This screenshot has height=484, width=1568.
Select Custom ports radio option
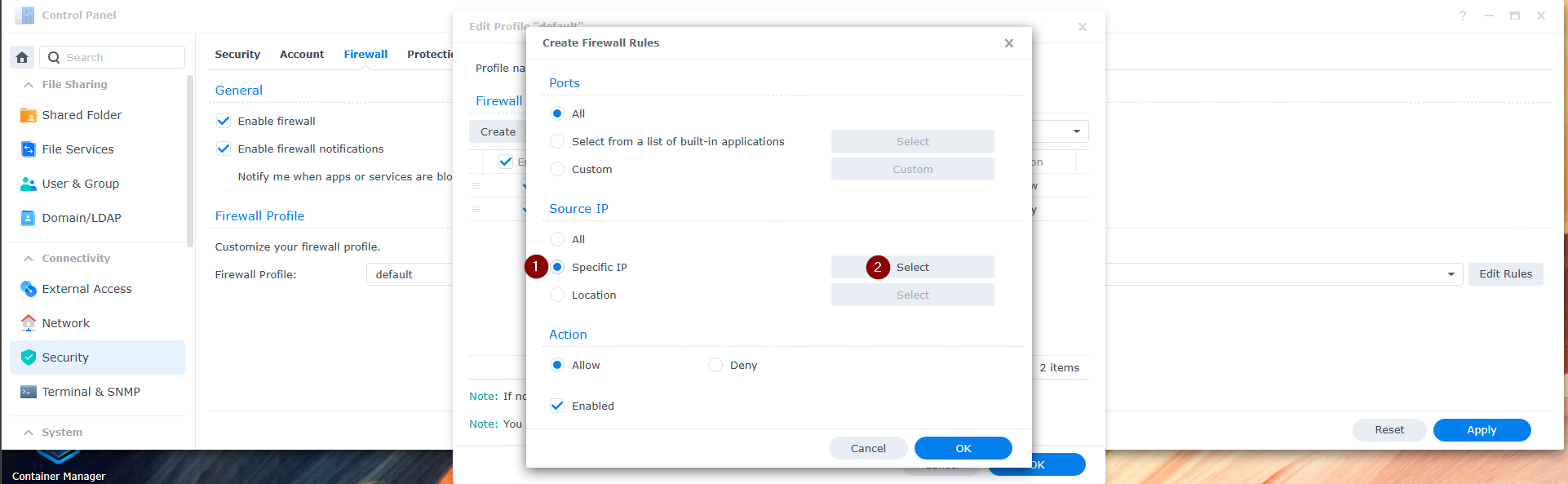click(x=557, y=169)
